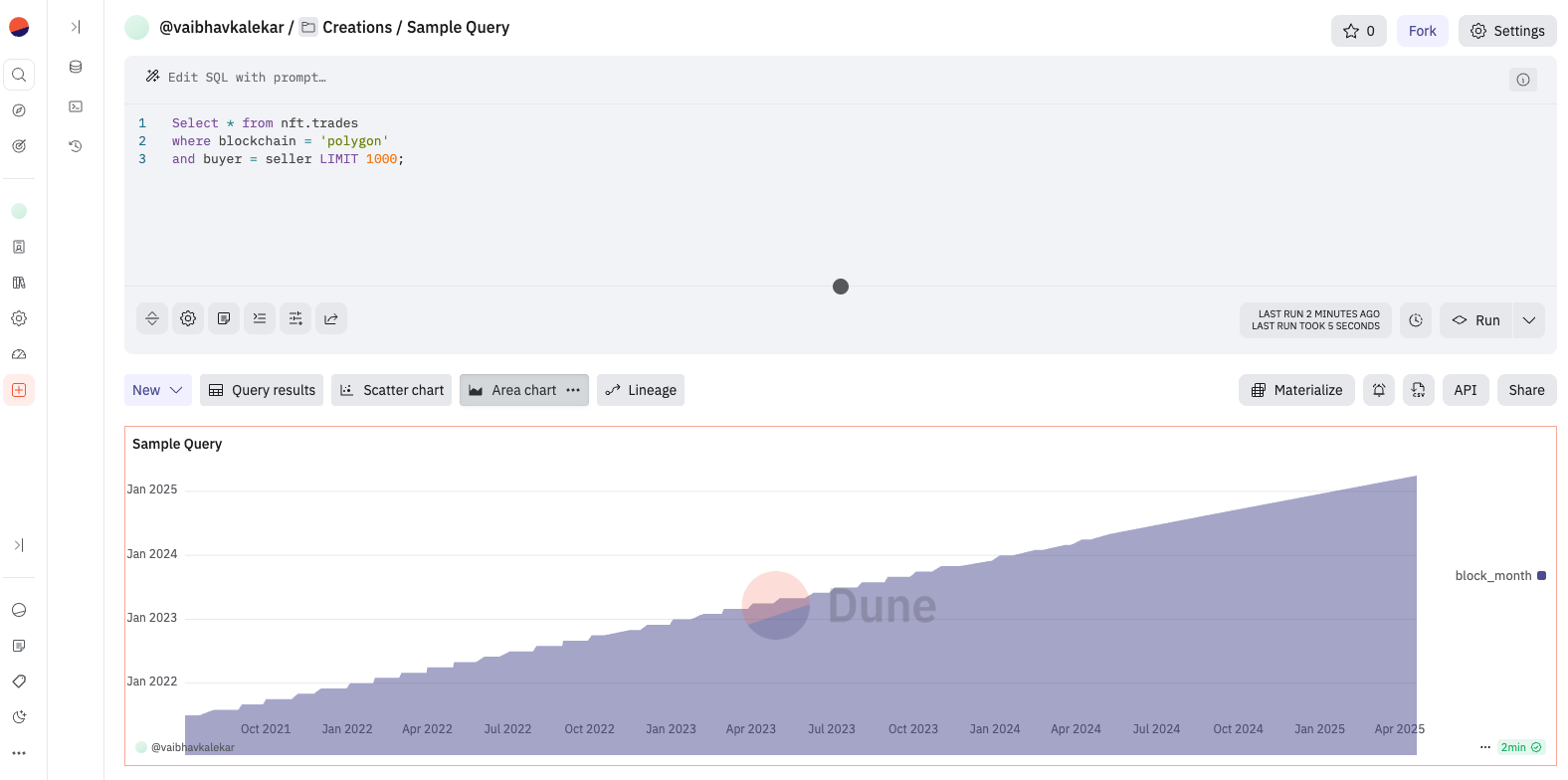Open the sidebar gear settings icon
The width and height of the screenshot is (1568, 780).
click(19, 318)
